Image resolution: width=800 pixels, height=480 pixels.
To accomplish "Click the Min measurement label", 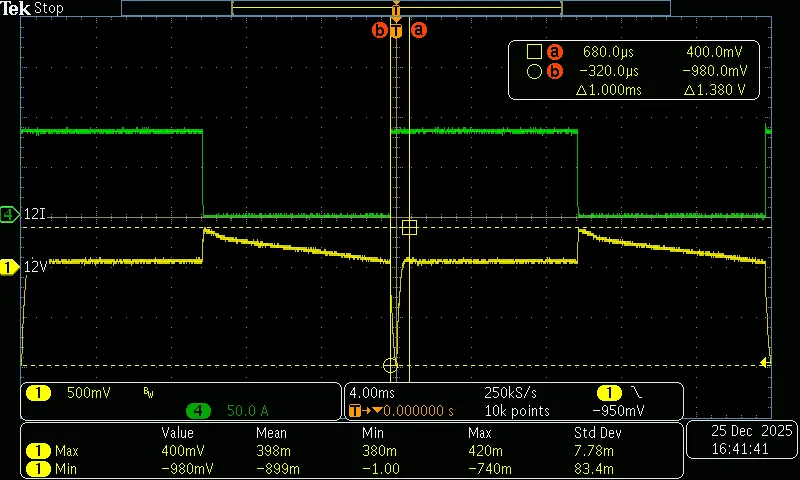I will coord(66,468).
